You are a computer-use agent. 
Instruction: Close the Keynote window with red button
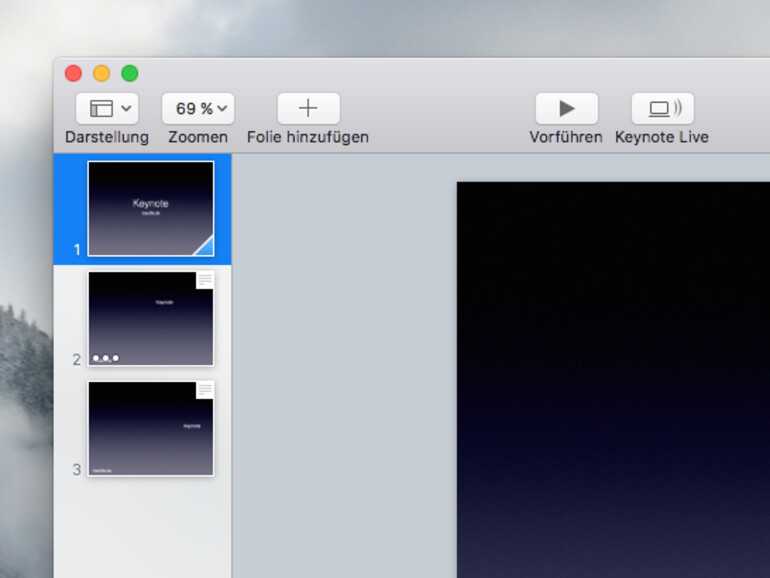73,73
